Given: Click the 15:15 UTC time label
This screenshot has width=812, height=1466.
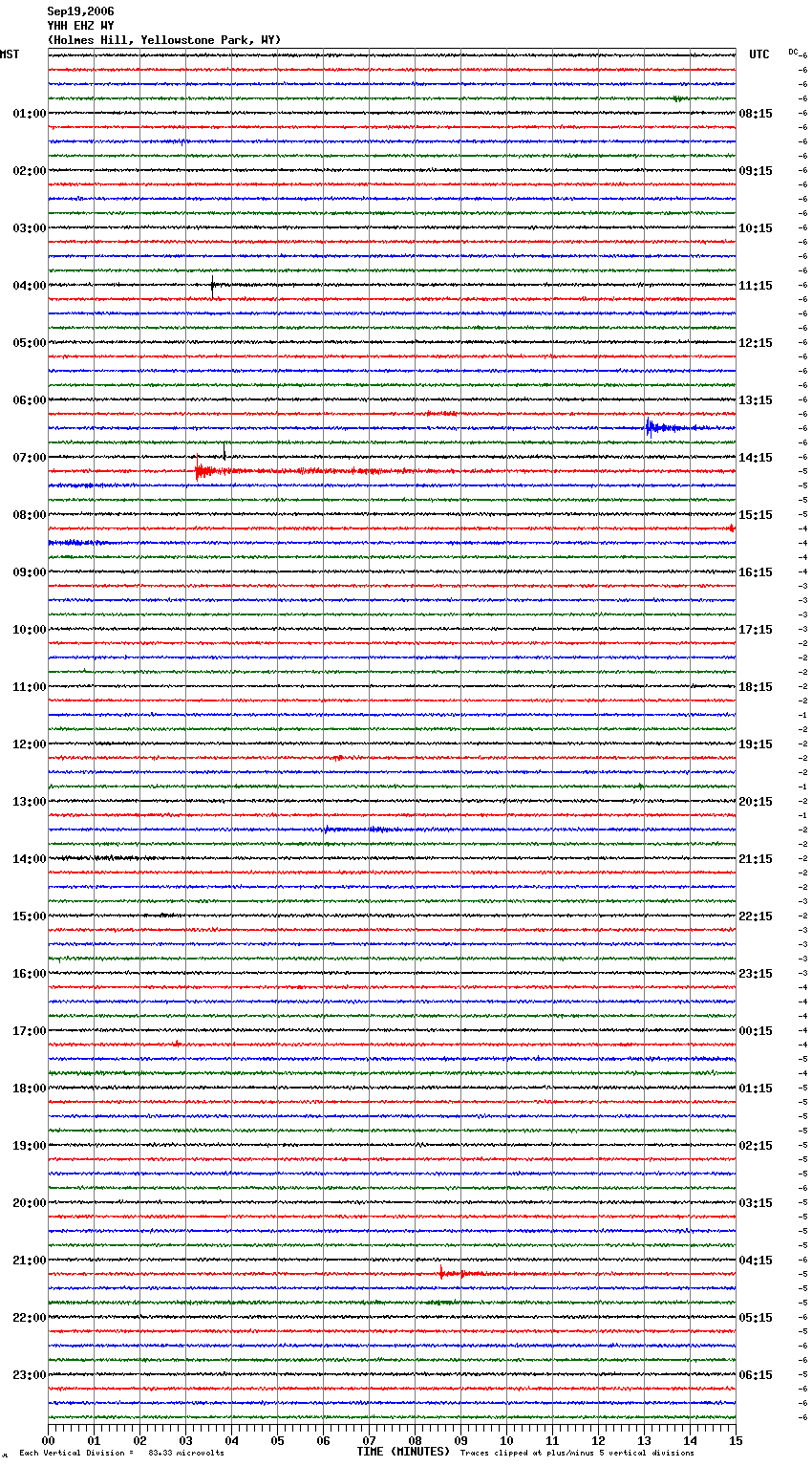Looking at the screenshot, I should pos(756,515).
